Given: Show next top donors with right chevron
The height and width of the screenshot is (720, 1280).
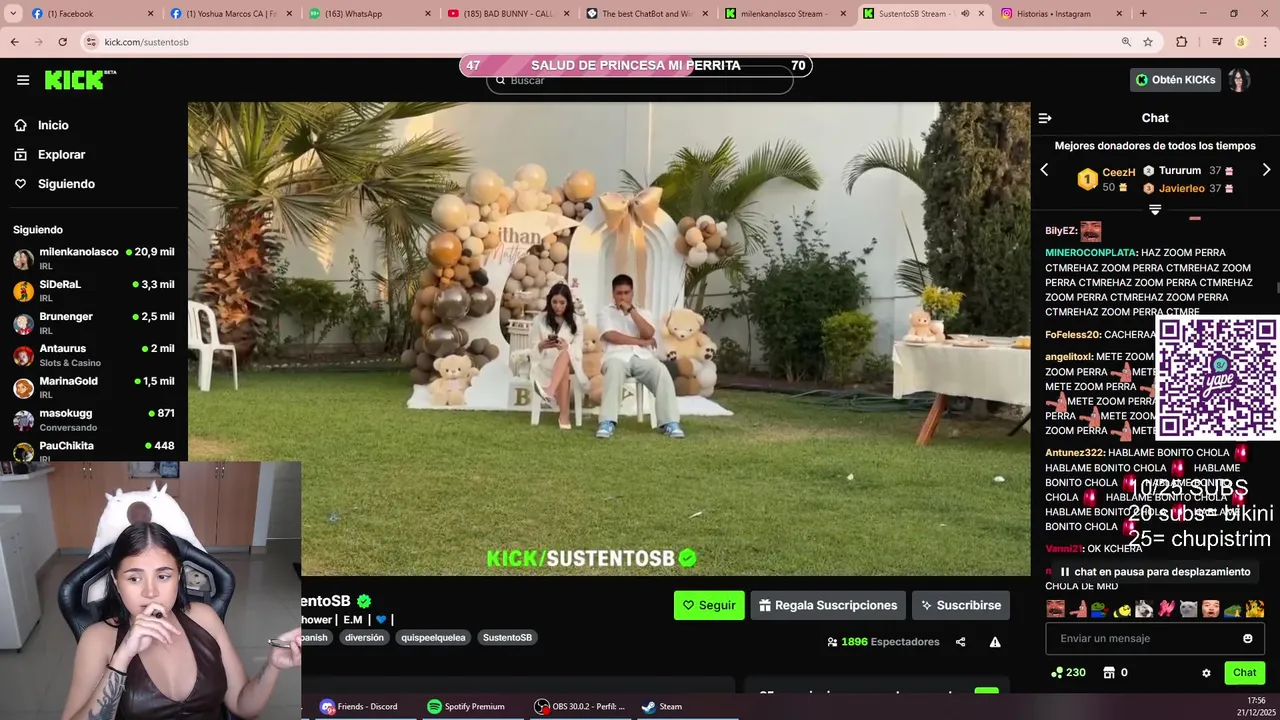Looking at the screenshot, I should coord(1266,170).
